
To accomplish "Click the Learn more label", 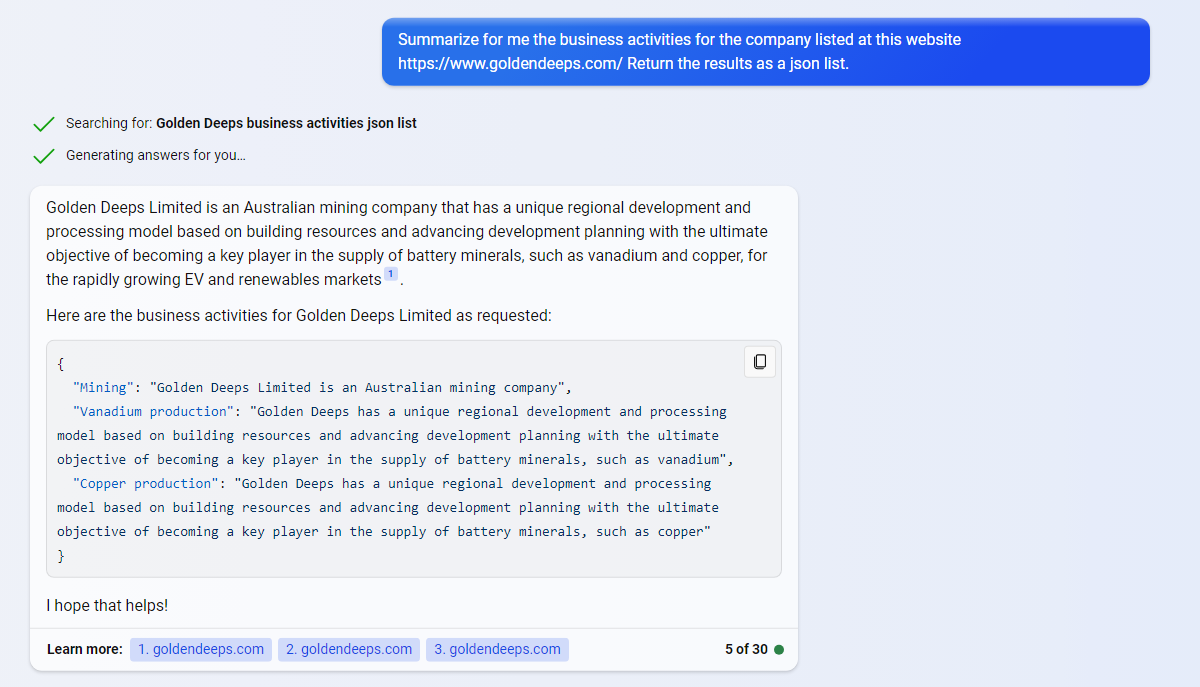I will [x=85, y=650].
